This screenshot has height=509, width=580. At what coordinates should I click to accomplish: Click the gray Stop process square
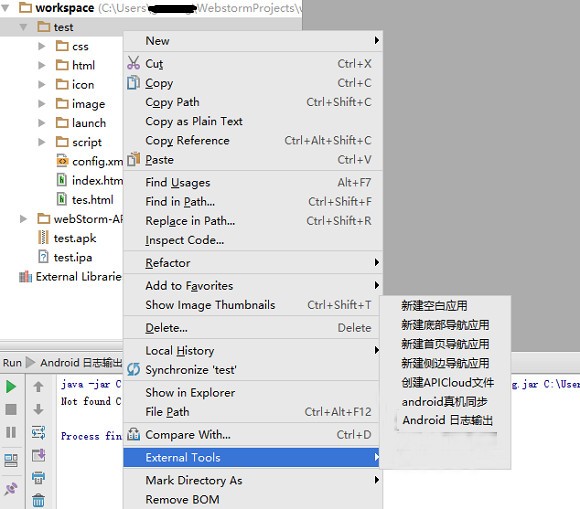[x=11, y=409]
